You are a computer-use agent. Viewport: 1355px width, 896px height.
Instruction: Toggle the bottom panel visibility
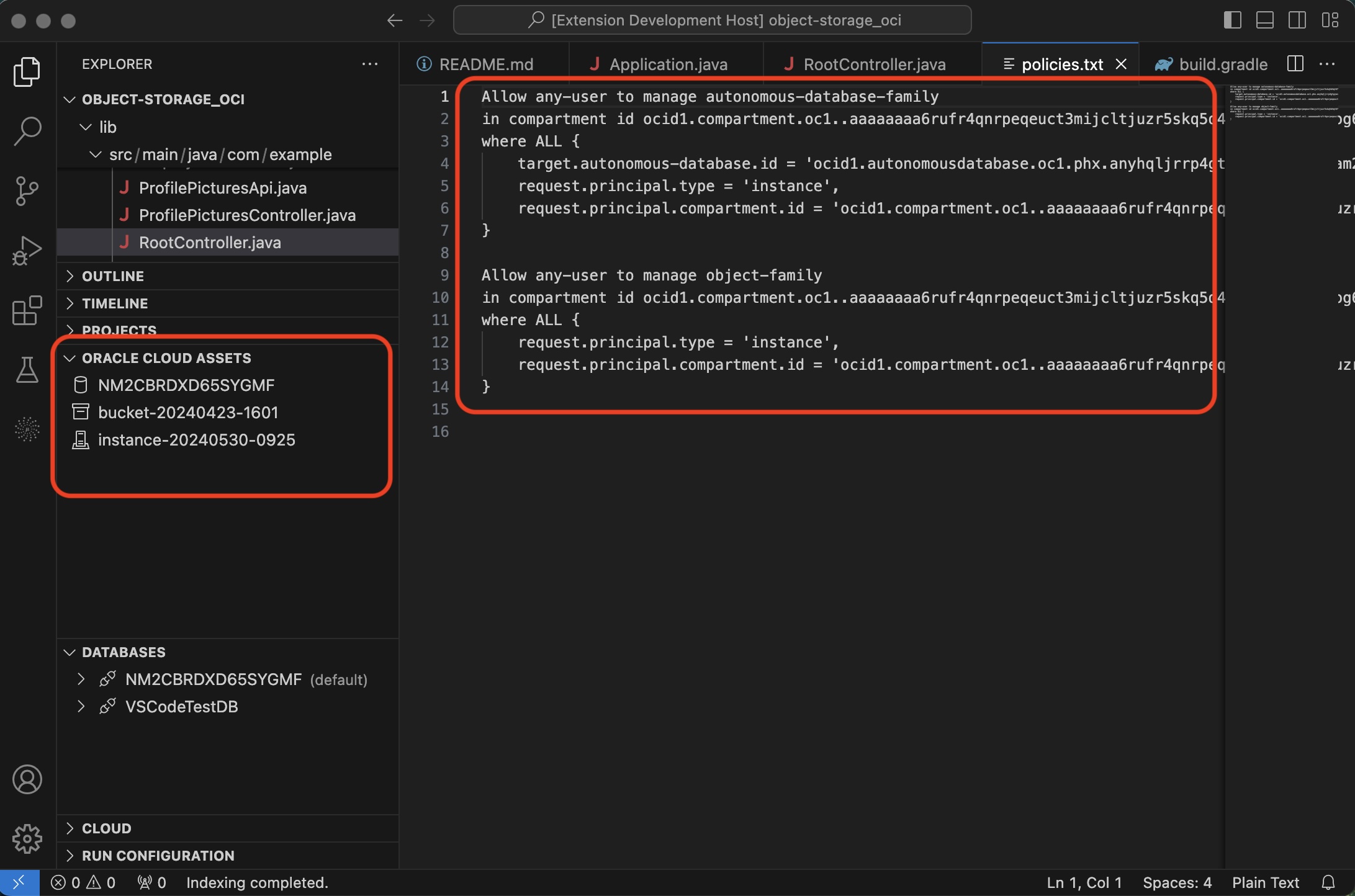[1264, 20]
